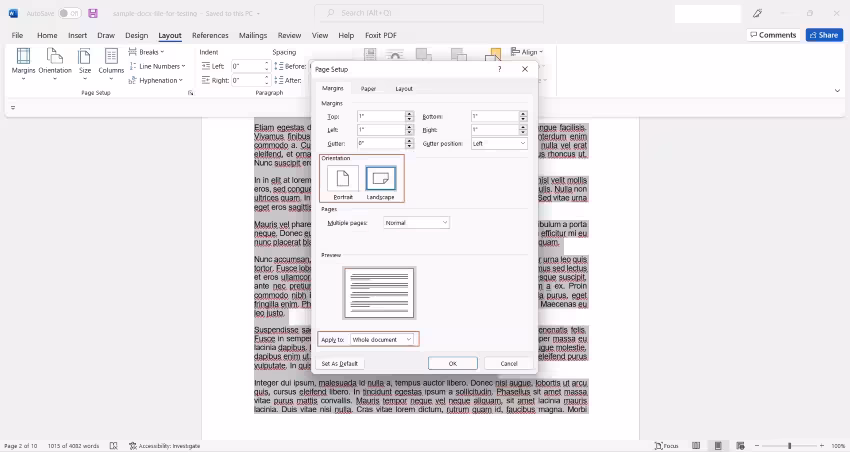Toggle the AutoSave switch
Viewport: 850px width, 452px height.
coord(69,13)
